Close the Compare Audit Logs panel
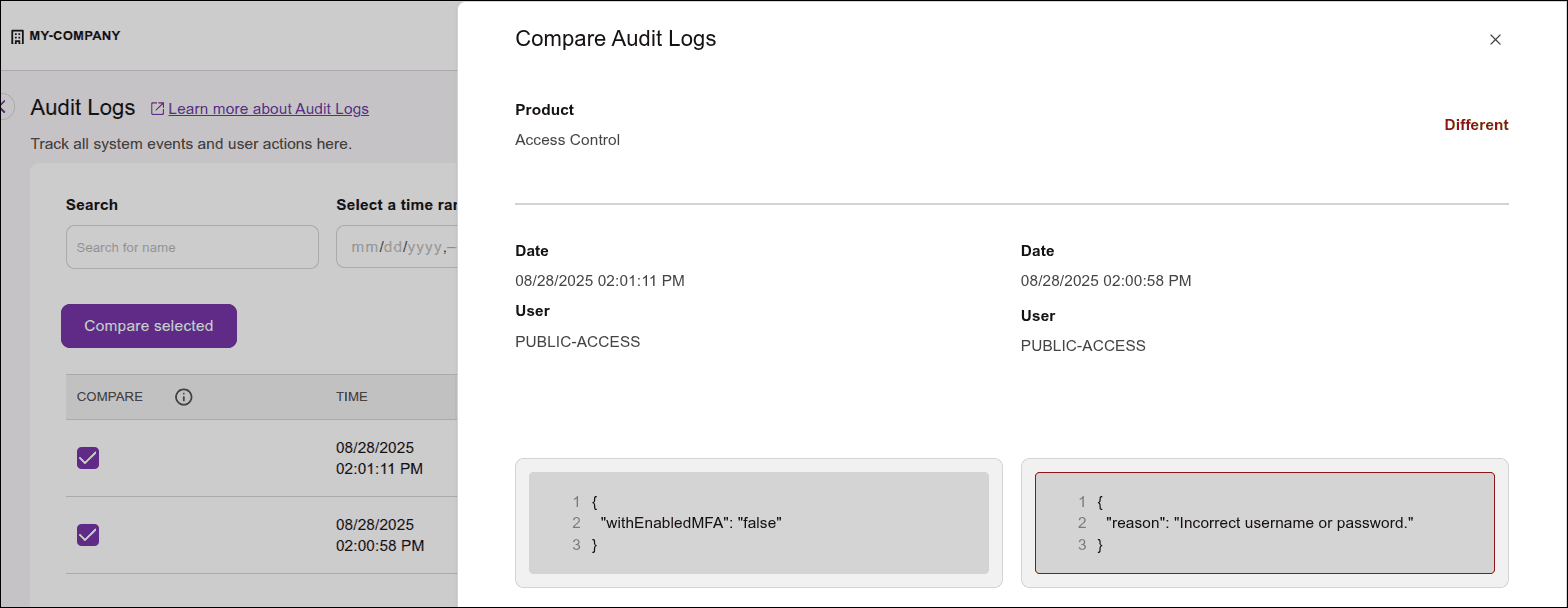This screenshot has width=1568, height=608. 1495,40
